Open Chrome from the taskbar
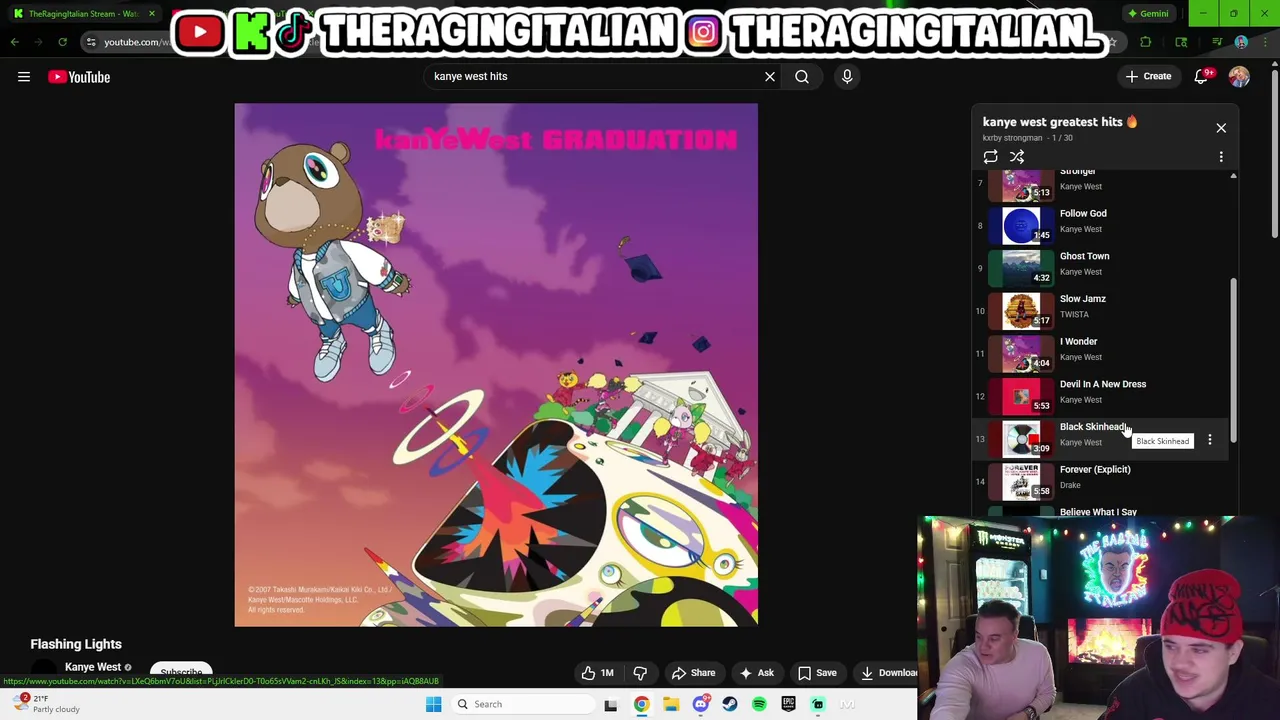Viewport: 1280px width, 720px height. pyautogui.click(x=641, y=704)
